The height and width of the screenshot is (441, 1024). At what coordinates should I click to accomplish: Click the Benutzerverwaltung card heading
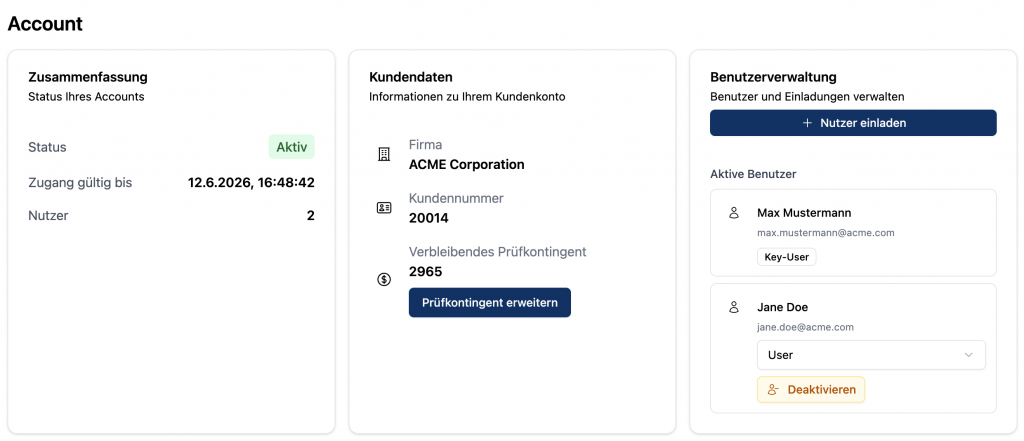(773, 77)
